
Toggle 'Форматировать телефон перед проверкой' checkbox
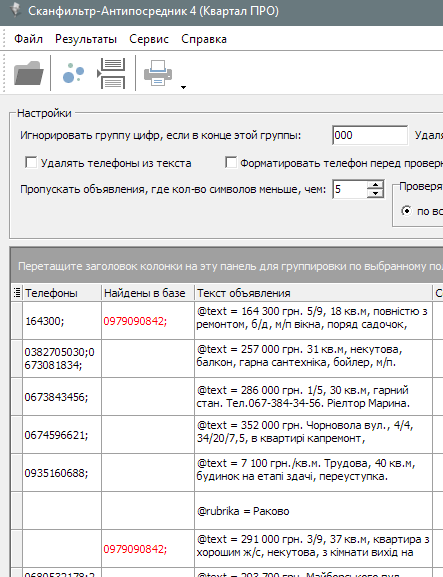pos(231,162)
